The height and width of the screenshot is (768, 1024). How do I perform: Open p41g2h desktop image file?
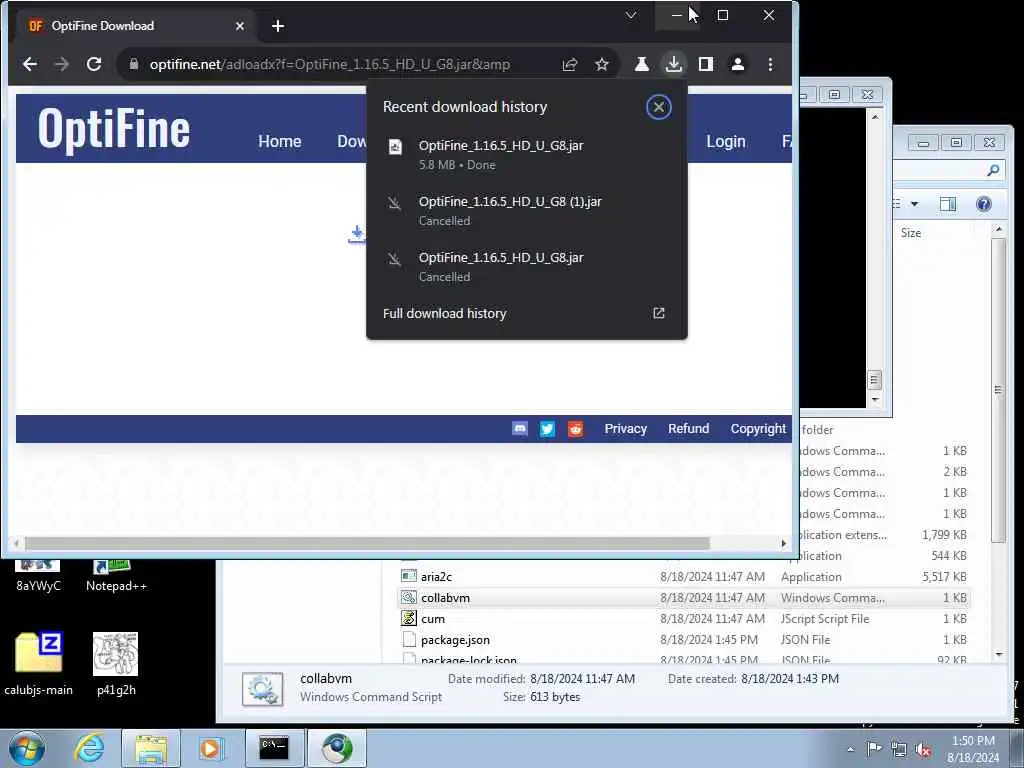pyautogui.click(x=116, y=664)
